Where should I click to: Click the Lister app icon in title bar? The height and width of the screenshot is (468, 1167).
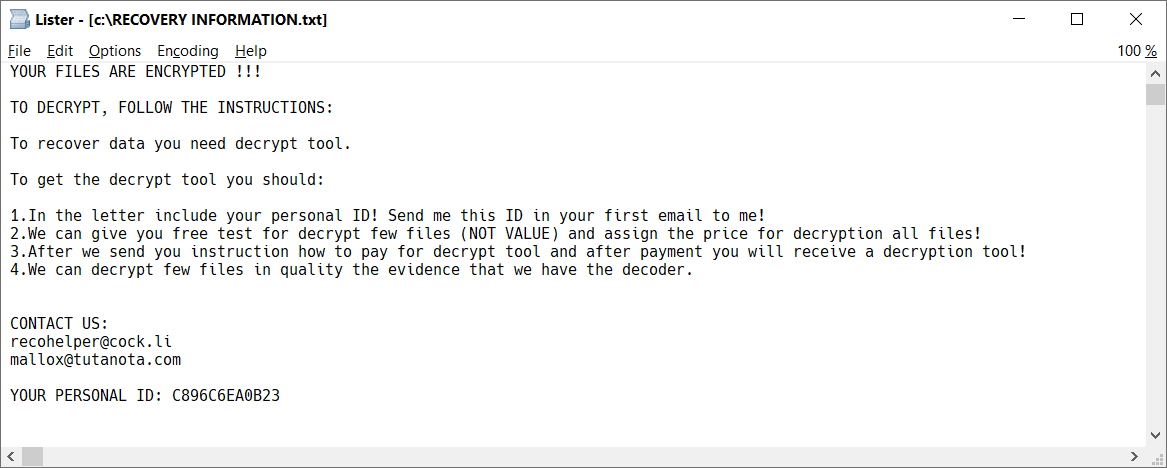[x=19, y=19]
